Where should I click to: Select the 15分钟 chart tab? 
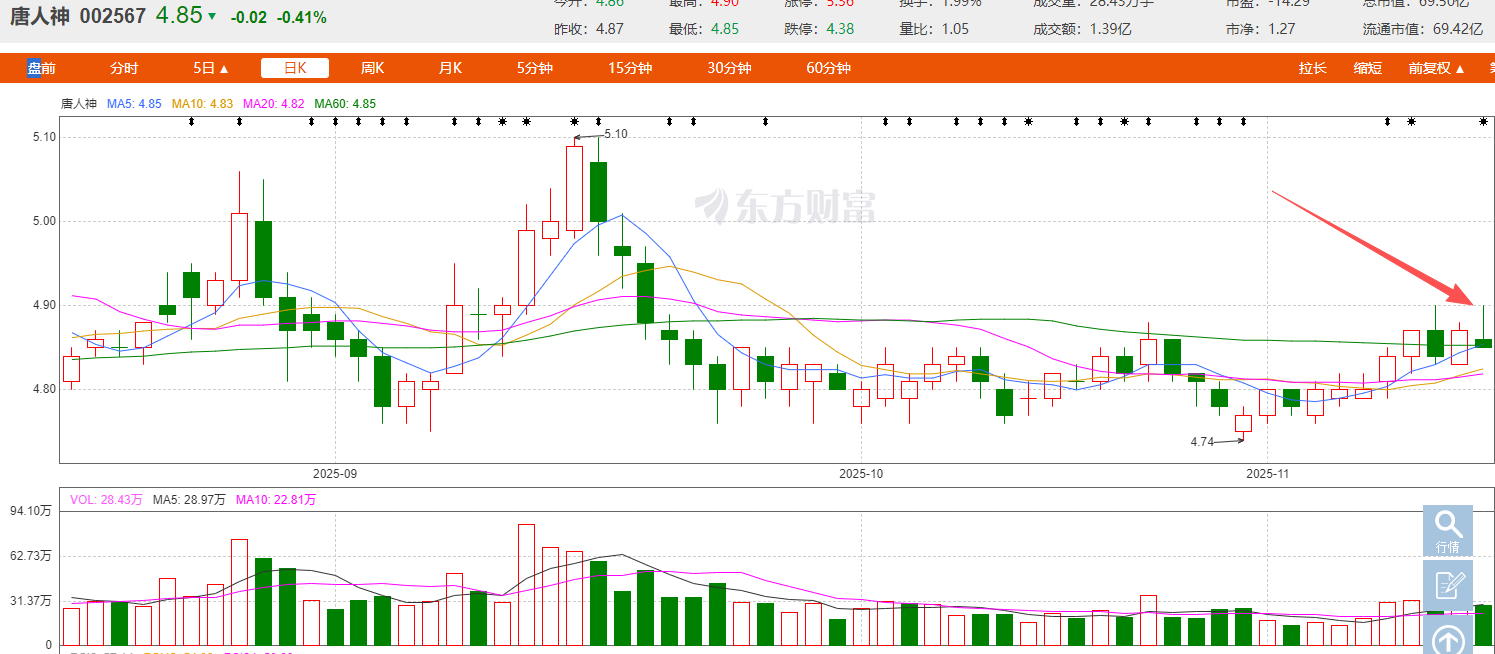(630, 68)
